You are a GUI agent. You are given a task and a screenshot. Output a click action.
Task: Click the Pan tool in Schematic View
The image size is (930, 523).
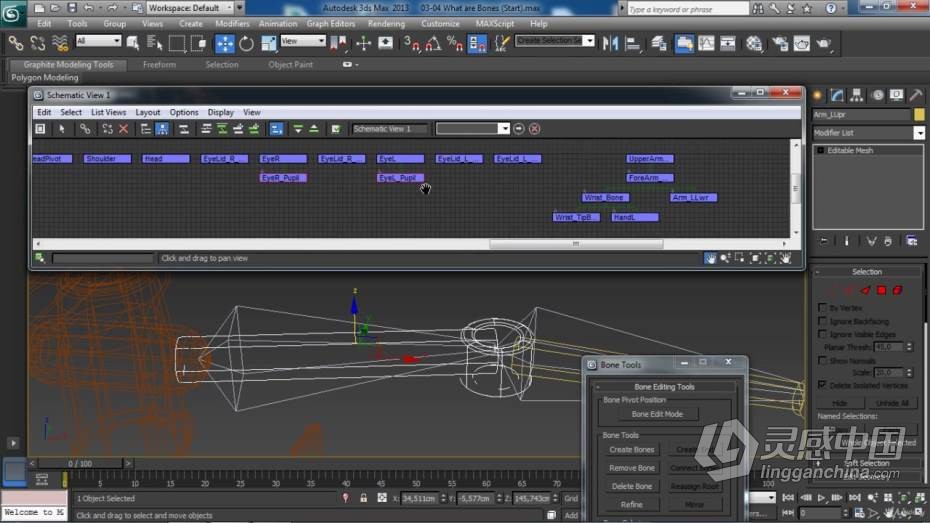710,258
